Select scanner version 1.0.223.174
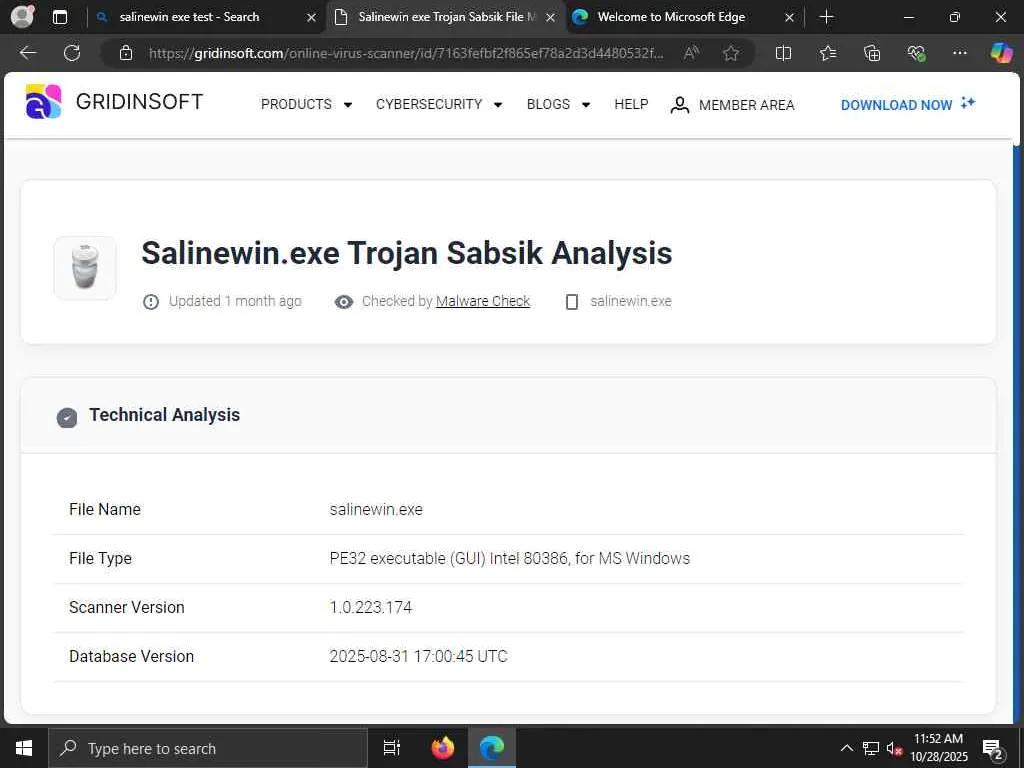1024x768 pixels. coord(371,607)
